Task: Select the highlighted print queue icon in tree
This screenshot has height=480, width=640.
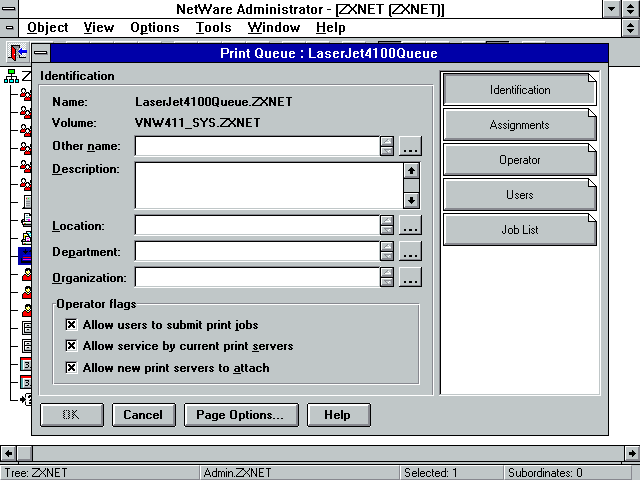Action: 25,256
